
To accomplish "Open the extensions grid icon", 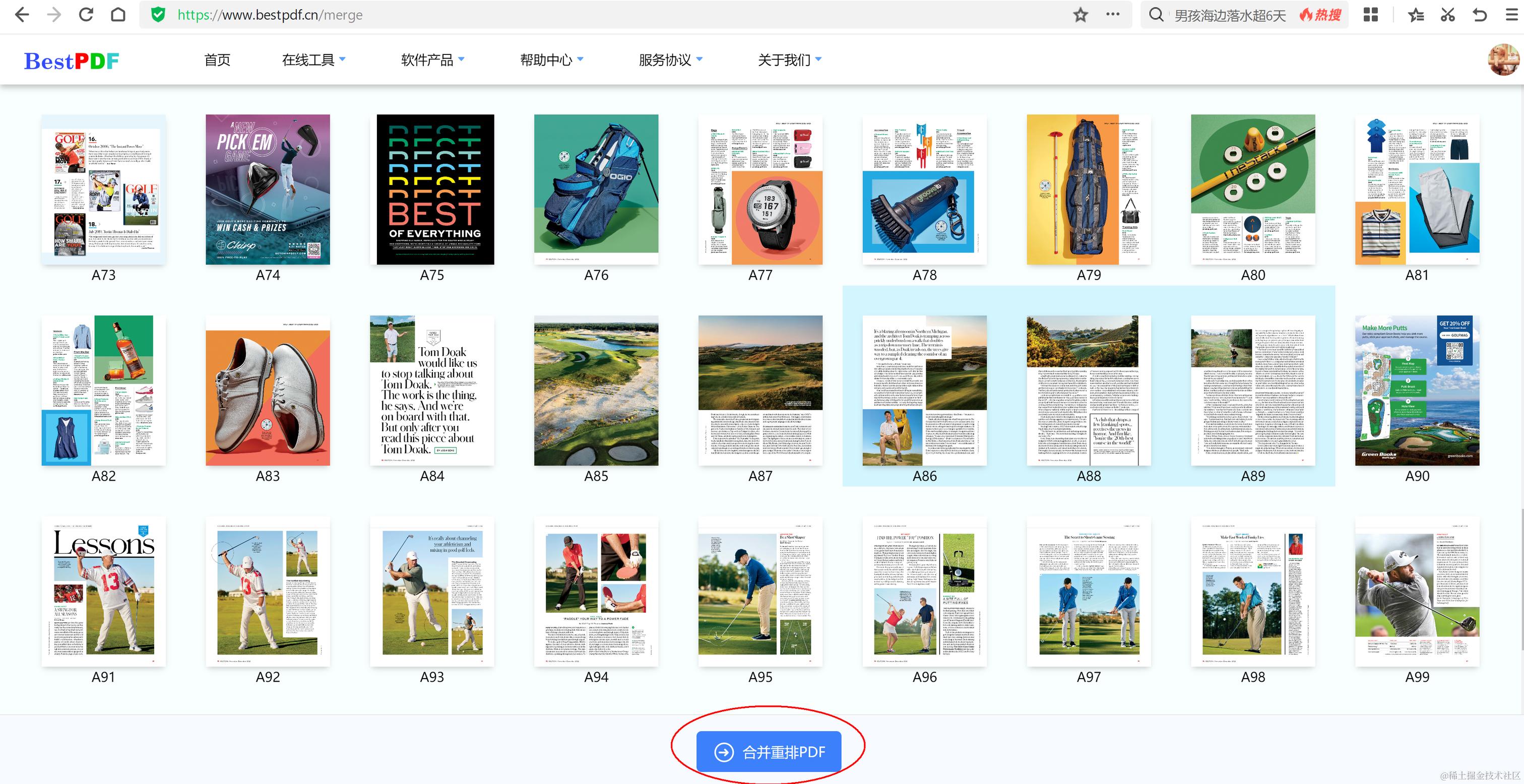I will tap(1371, 15).
